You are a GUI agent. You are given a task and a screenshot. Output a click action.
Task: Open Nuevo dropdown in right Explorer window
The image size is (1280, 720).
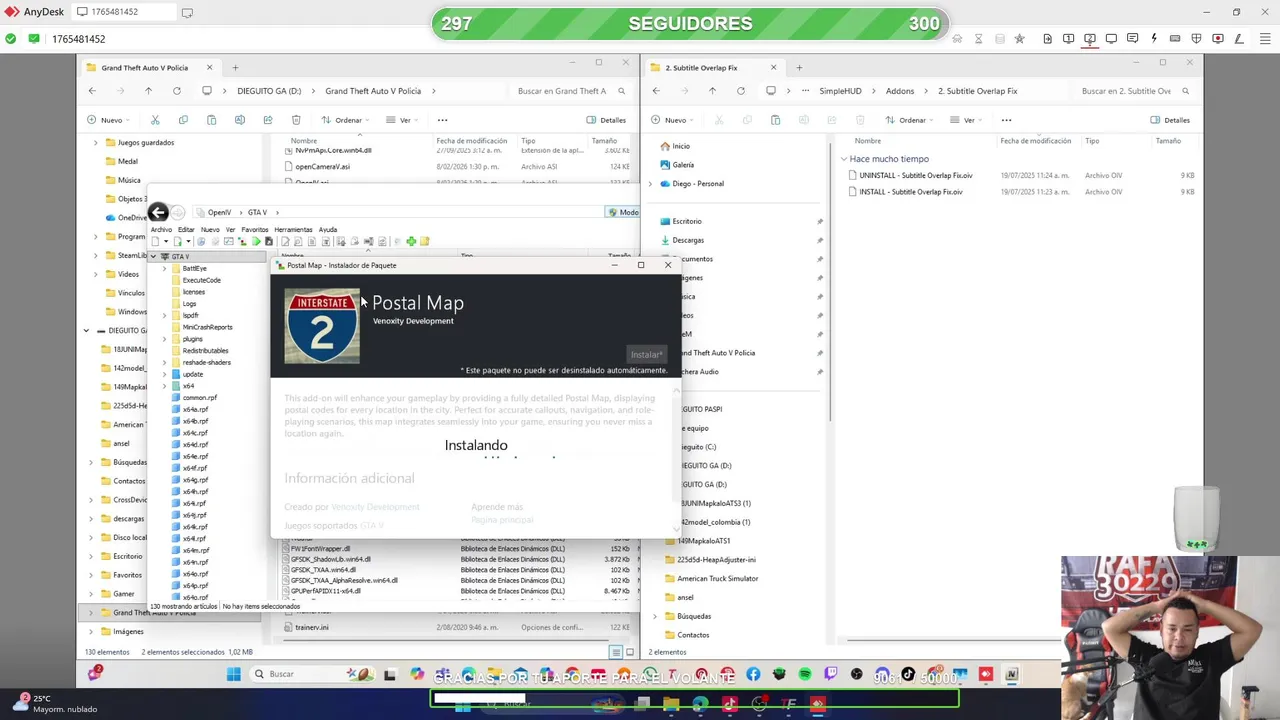671,120
